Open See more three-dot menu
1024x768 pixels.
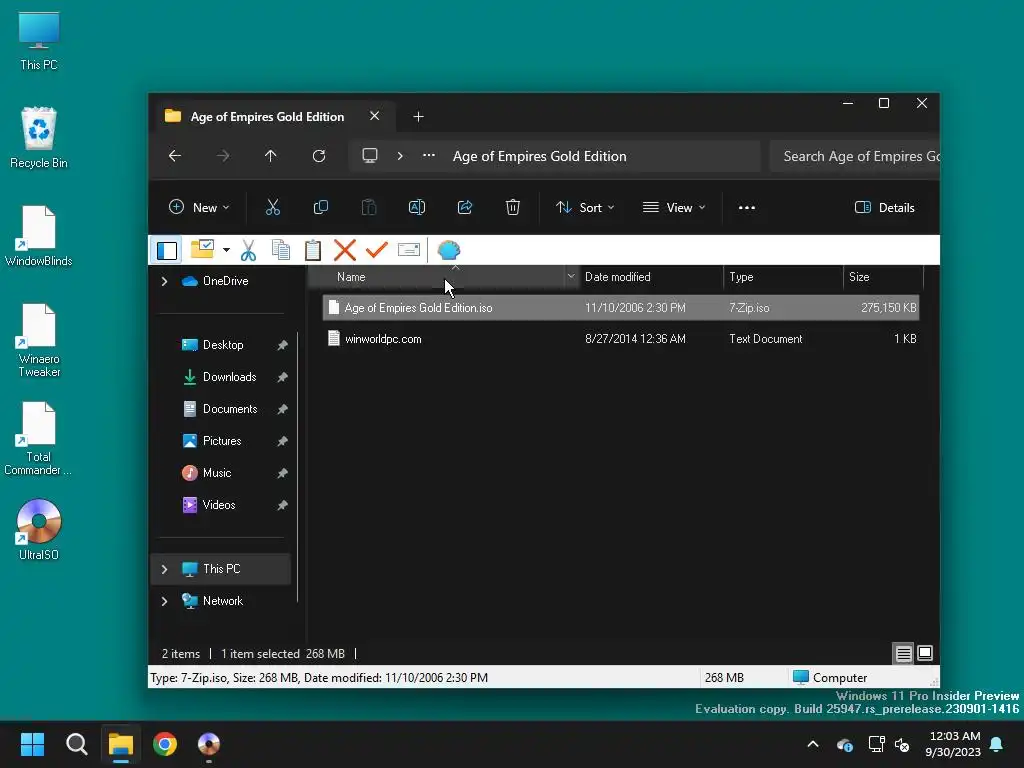point(746,208)
